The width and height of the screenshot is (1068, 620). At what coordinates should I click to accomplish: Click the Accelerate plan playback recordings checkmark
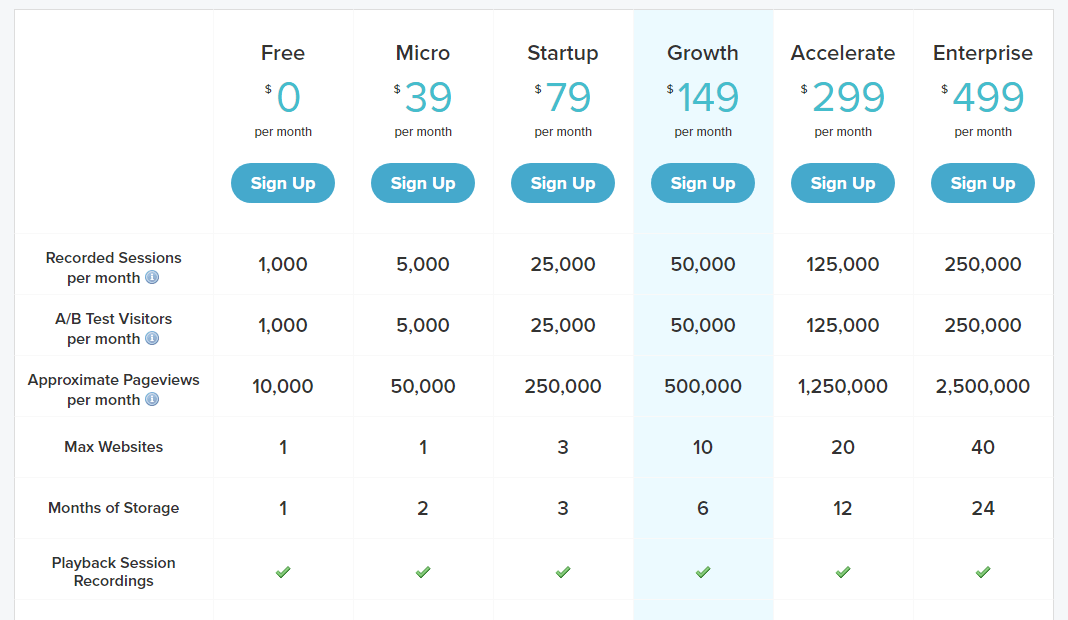843,572
